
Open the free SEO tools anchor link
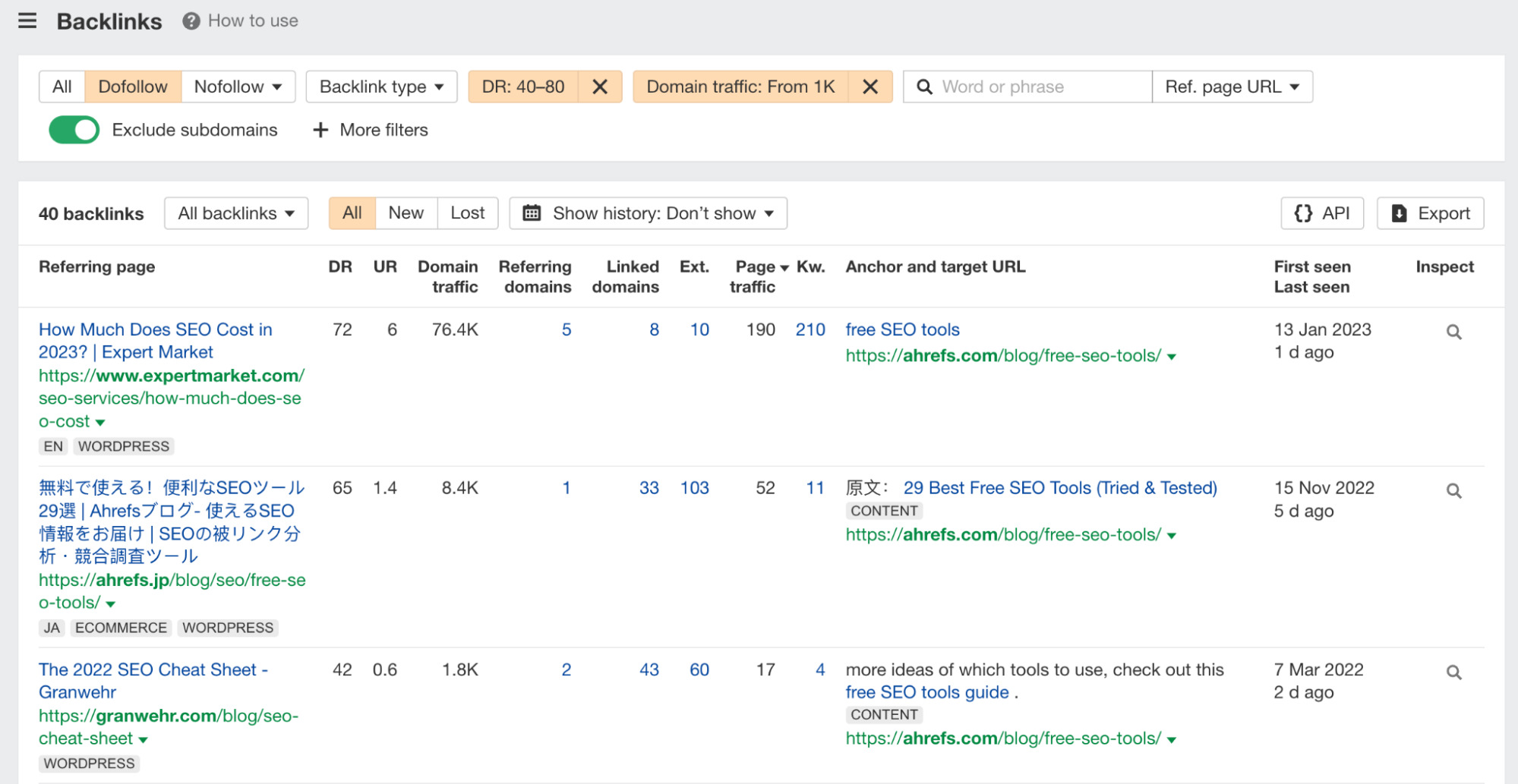[901, 329]
